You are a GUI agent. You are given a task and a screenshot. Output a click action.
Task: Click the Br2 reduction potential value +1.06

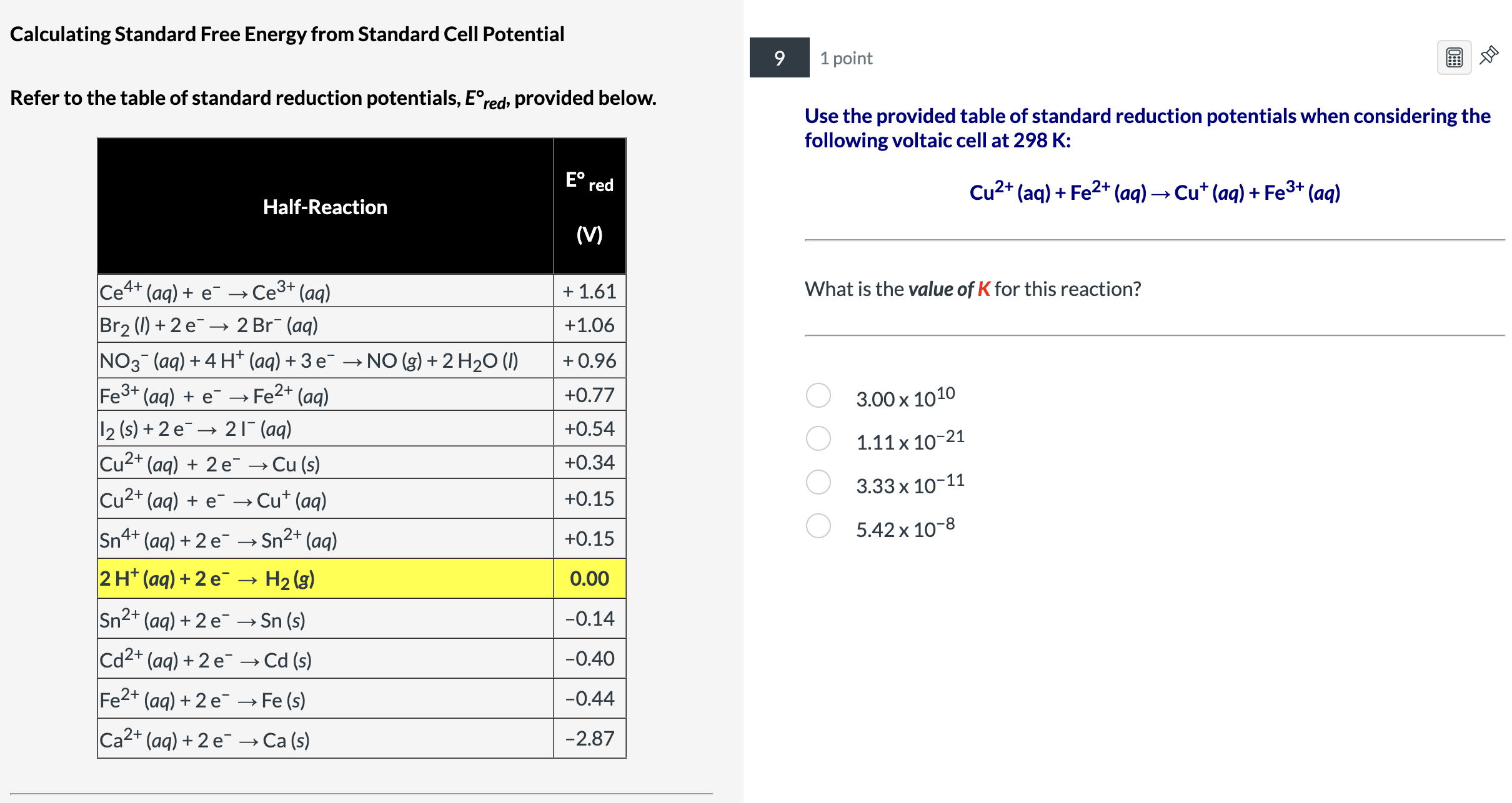[x=589, y=325]
